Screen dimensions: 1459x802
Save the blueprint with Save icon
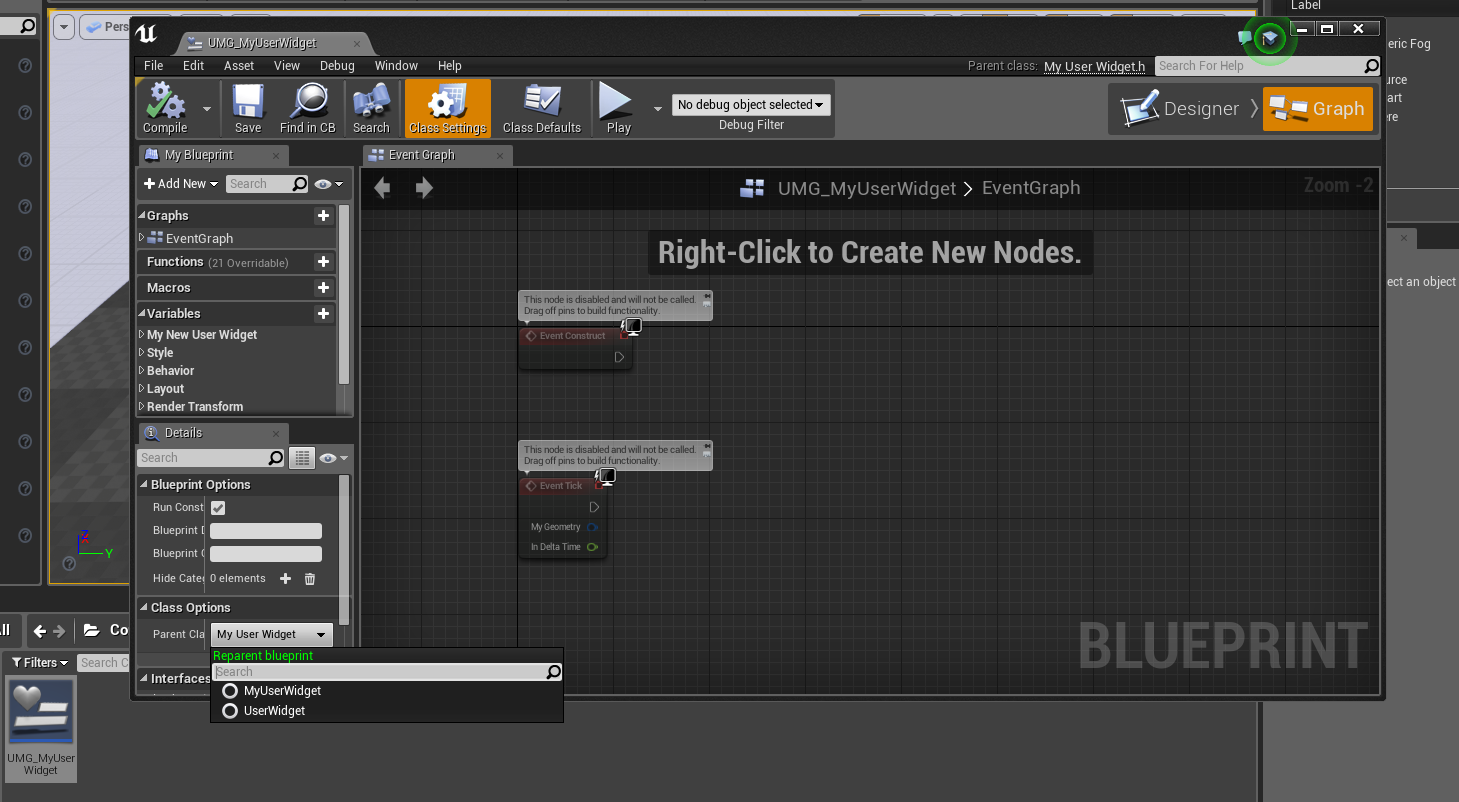click(248, 108)
